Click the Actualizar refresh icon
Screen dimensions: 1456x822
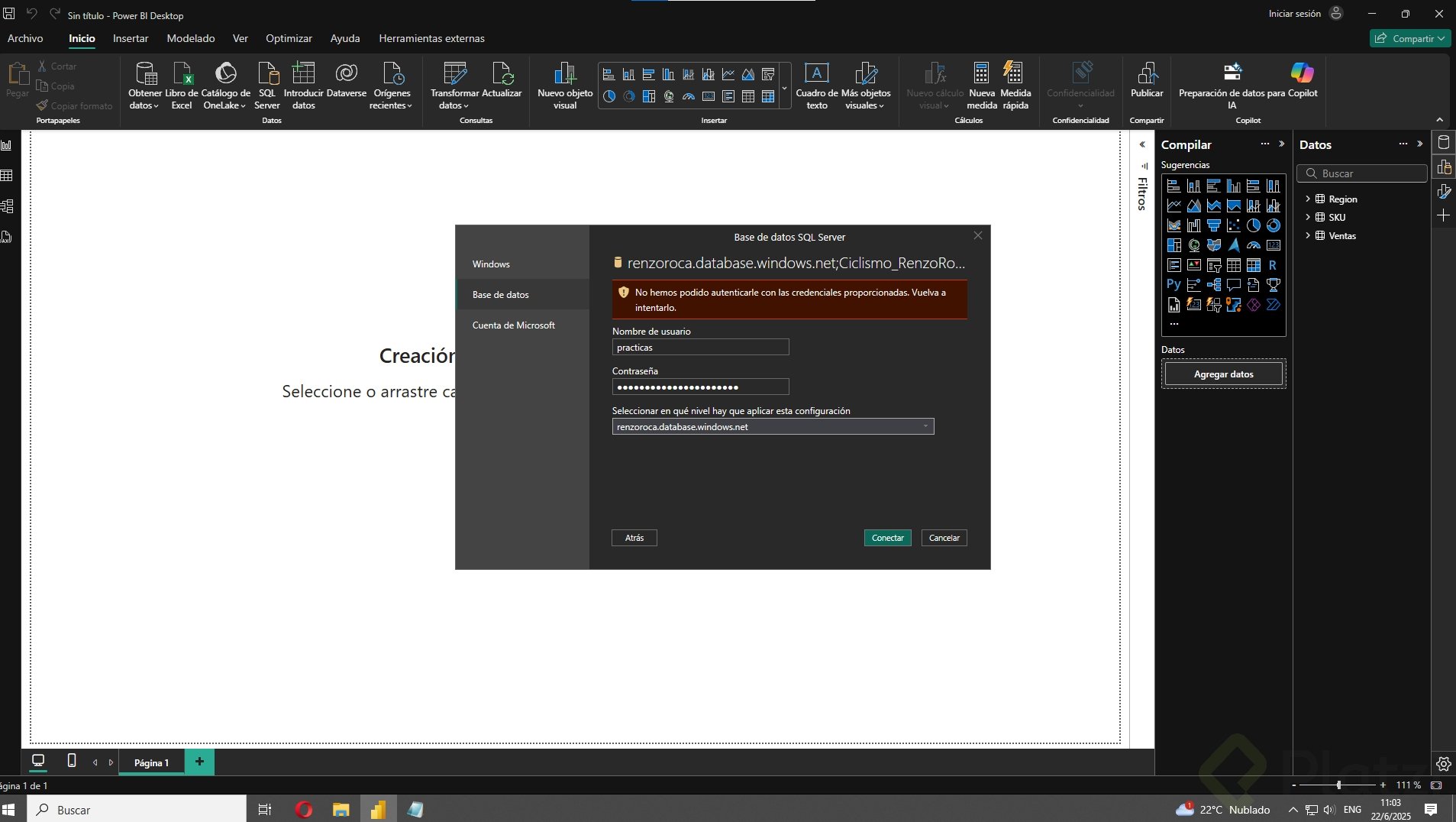pos(502,79)
